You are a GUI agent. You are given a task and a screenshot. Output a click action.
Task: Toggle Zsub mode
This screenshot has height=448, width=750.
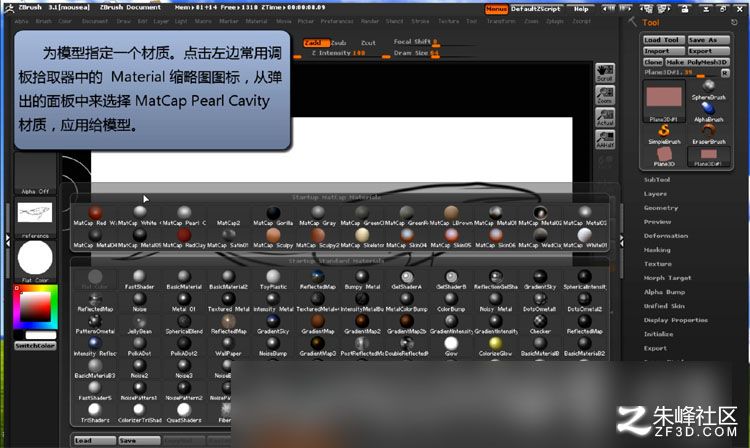click(339, 43)
